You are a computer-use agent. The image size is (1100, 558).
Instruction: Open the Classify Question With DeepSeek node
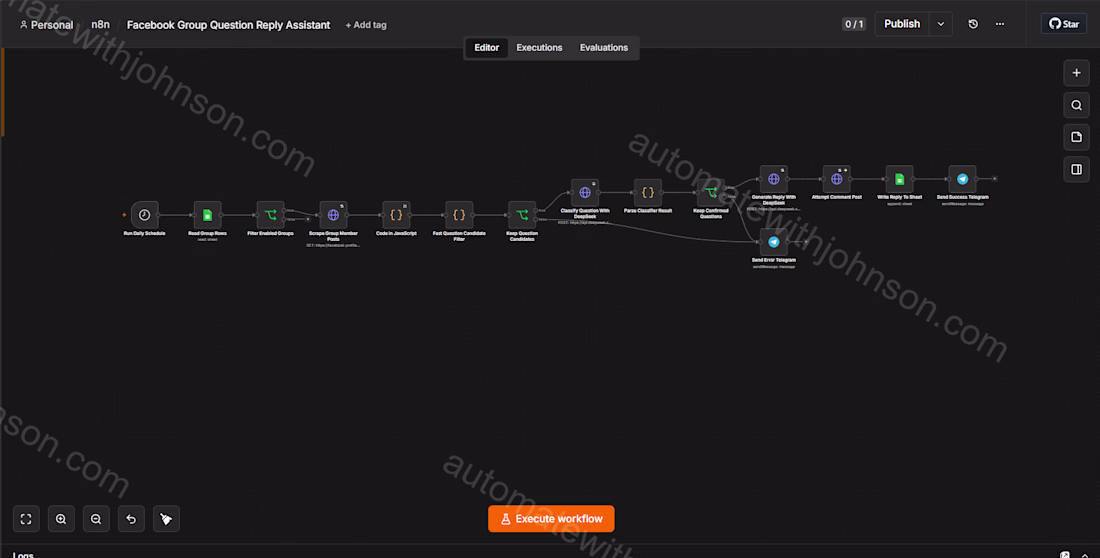point(585,192)
